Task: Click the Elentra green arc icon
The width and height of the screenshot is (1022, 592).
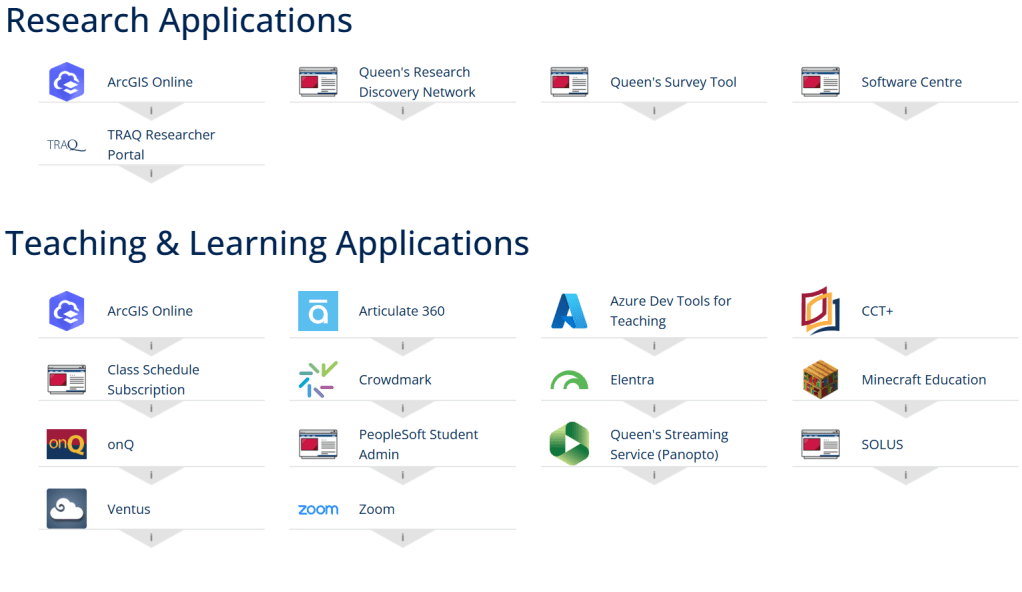Action: pos(569,381)
